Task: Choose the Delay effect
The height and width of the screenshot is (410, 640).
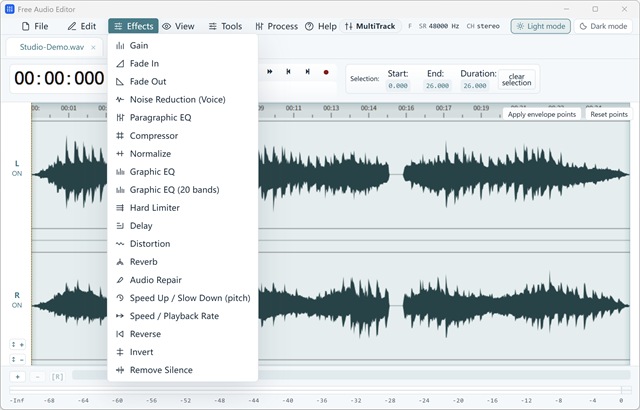Action: coord(182,226)
